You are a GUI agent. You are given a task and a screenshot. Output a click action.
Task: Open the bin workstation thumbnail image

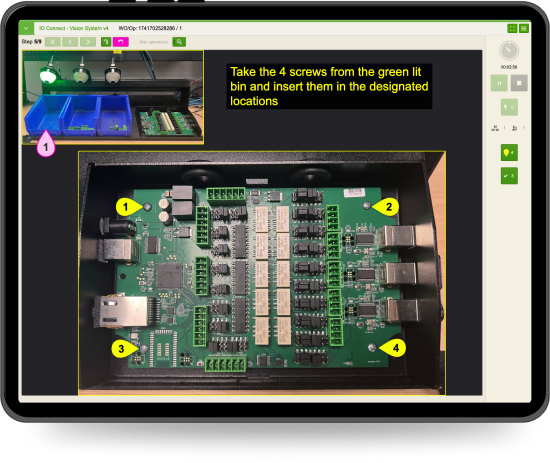tap(113, 97)
